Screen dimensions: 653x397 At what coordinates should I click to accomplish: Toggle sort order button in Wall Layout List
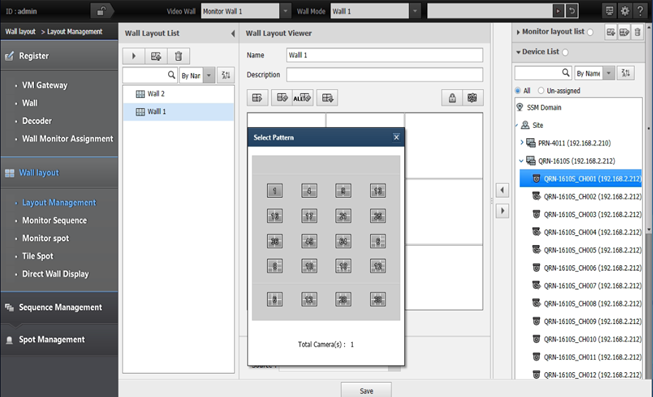click(226, 75)
